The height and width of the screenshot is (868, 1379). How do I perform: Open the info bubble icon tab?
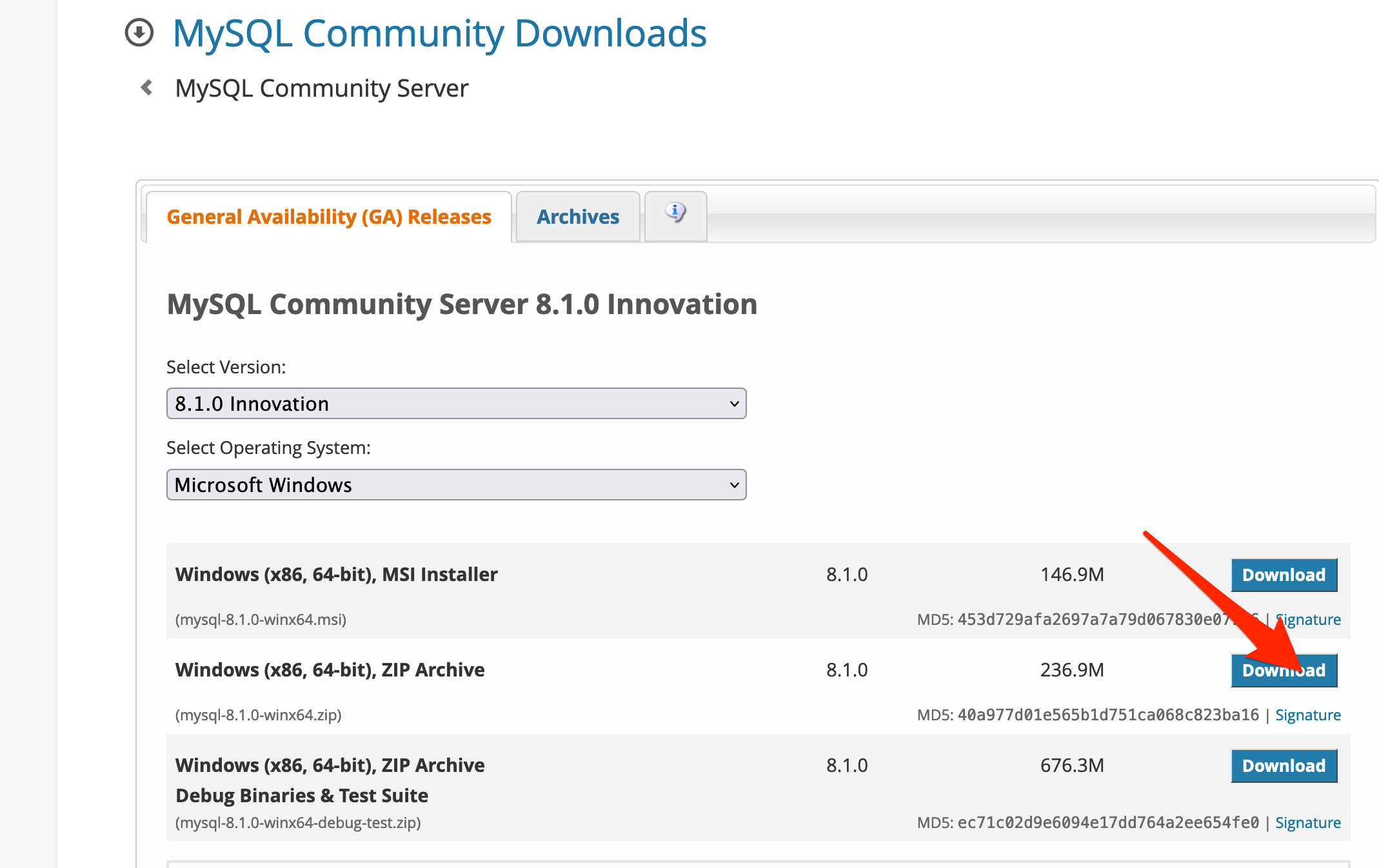675,213
